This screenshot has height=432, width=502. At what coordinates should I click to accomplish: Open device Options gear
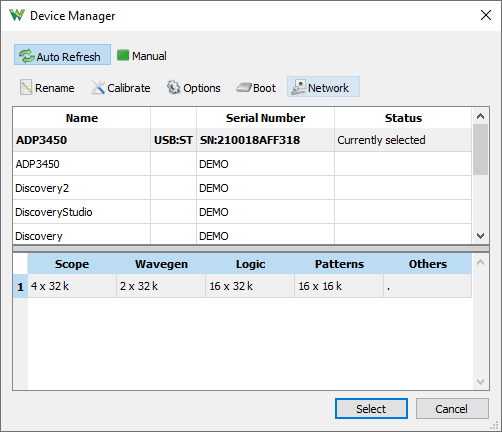[x=194, y=88]
